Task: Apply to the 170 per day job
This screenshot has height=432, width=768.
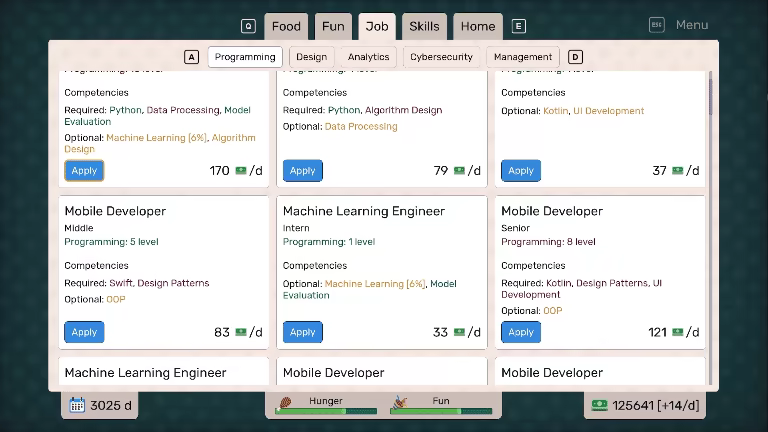Action: [84, 170]
